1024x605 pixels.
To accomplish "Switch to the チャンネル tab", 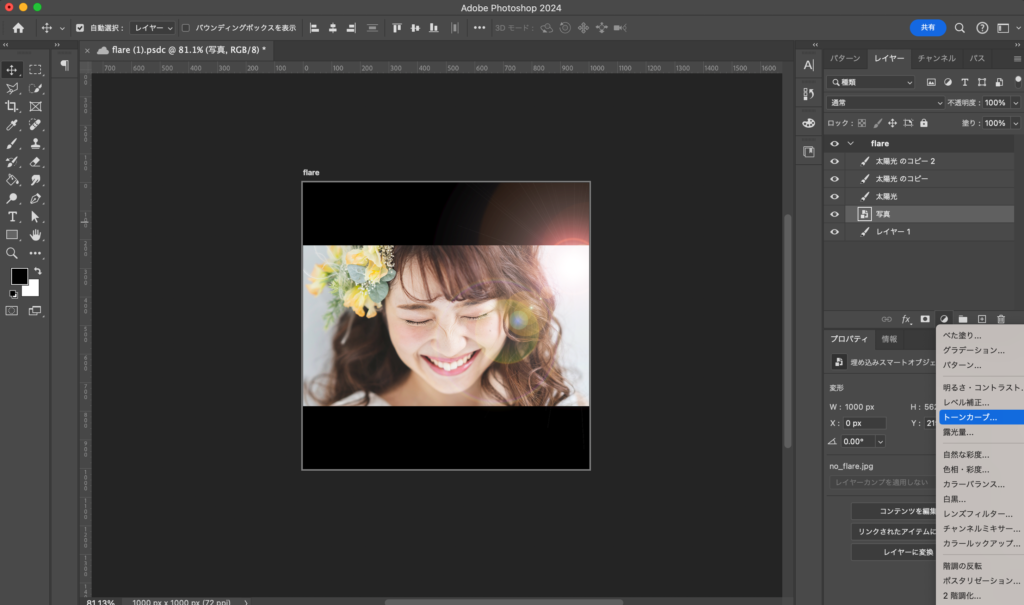I will tap(936, 59).
